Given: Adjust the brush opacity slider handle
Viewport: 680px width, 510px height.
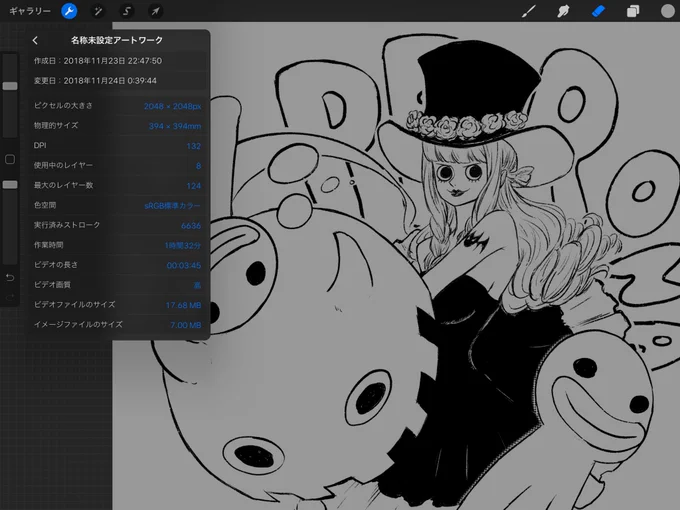Looking at the screenshot, I should tap(10, 185).
